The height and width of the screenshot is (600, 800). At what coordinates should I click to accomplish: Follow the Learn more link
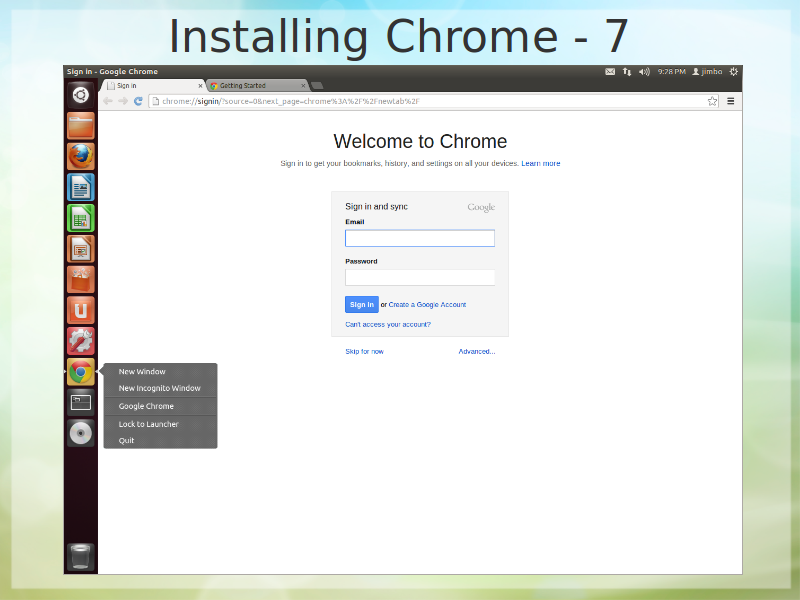coord(541,163)
